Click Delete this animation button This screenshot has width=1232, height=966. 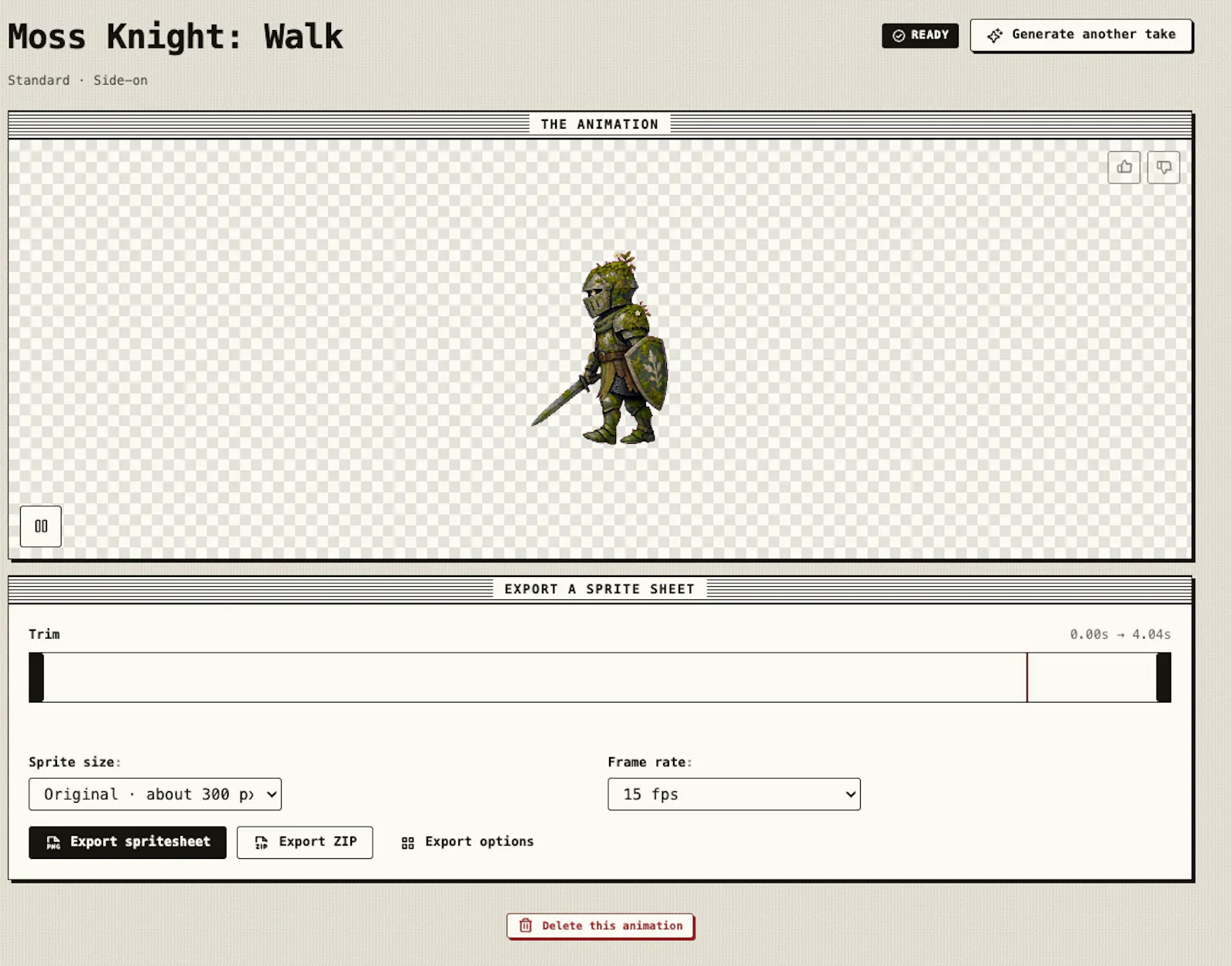pyautogui.click(x=601, y=925)
